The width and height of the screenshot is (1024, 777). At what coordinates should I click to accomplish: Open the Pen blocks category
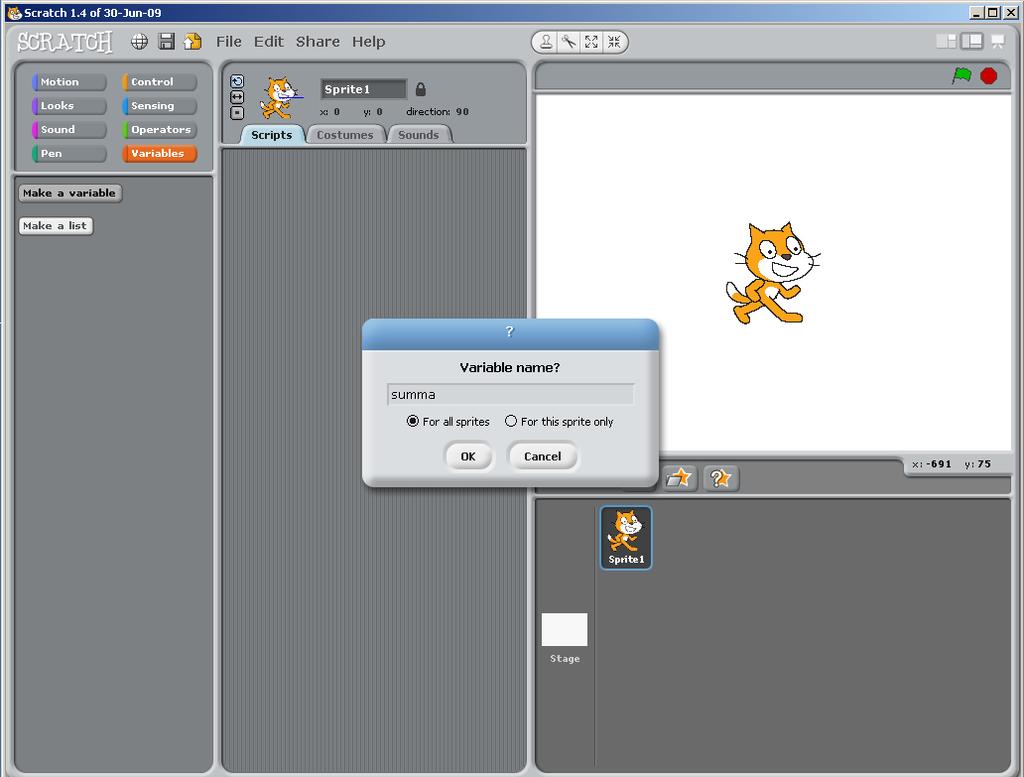[69, 153]
